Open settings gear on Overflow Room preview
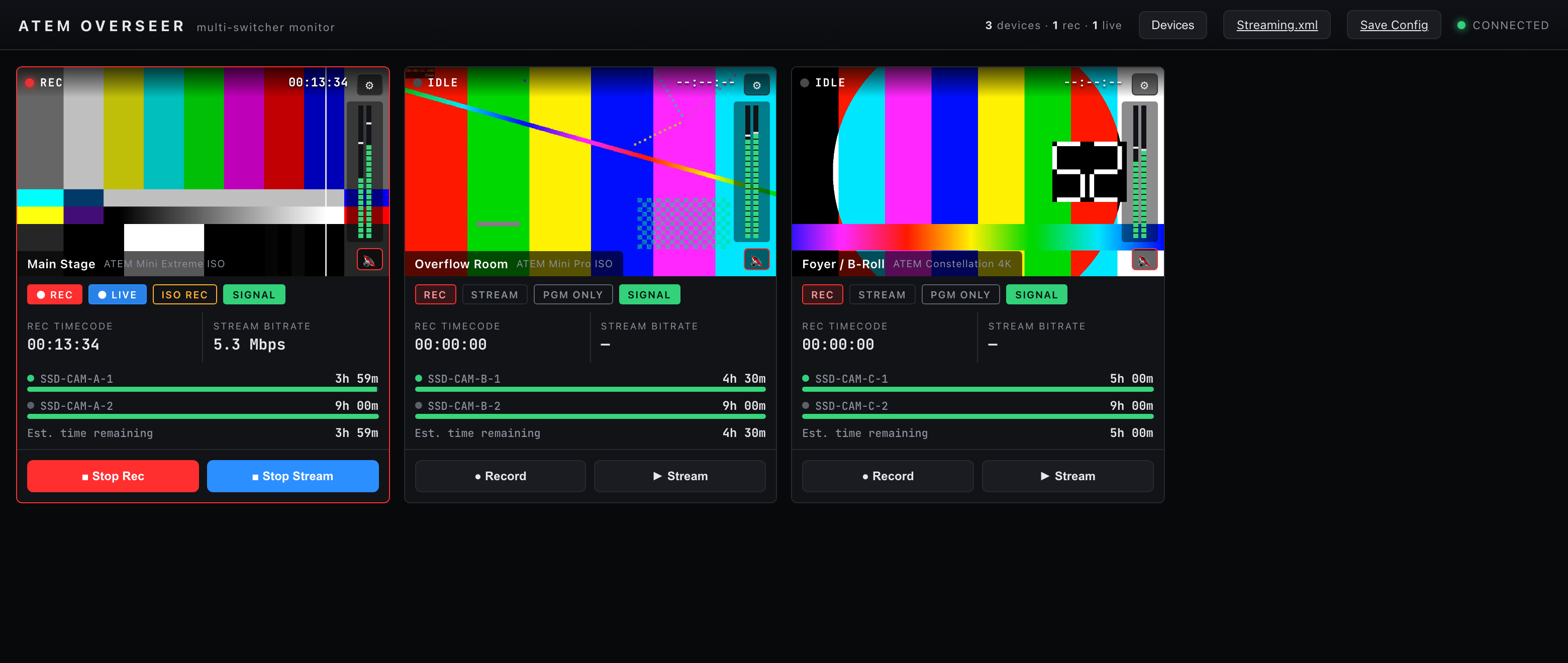1568x663 pixels. (756, 85)
